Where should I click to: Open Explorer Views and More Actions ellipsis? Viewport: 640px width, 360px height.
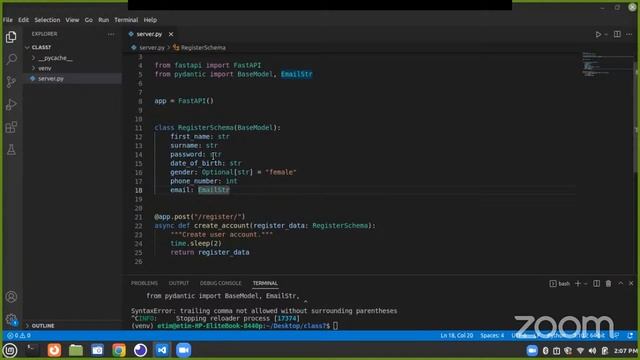(111, 34)
